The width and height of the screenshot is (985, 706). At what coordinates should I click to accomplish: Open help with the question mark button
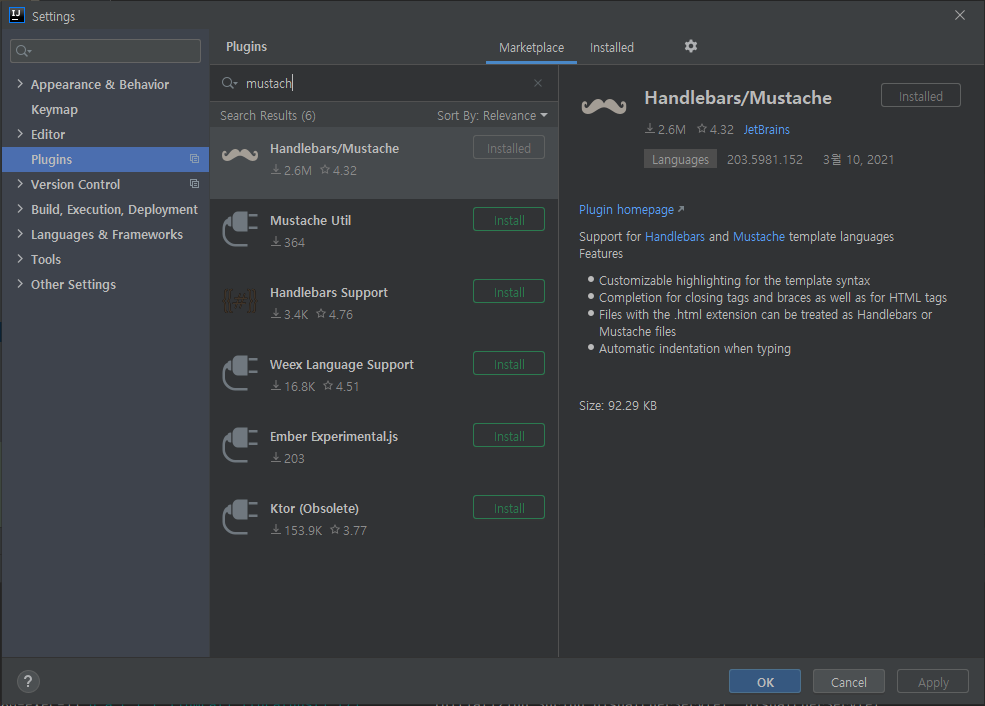click(28, 682)
